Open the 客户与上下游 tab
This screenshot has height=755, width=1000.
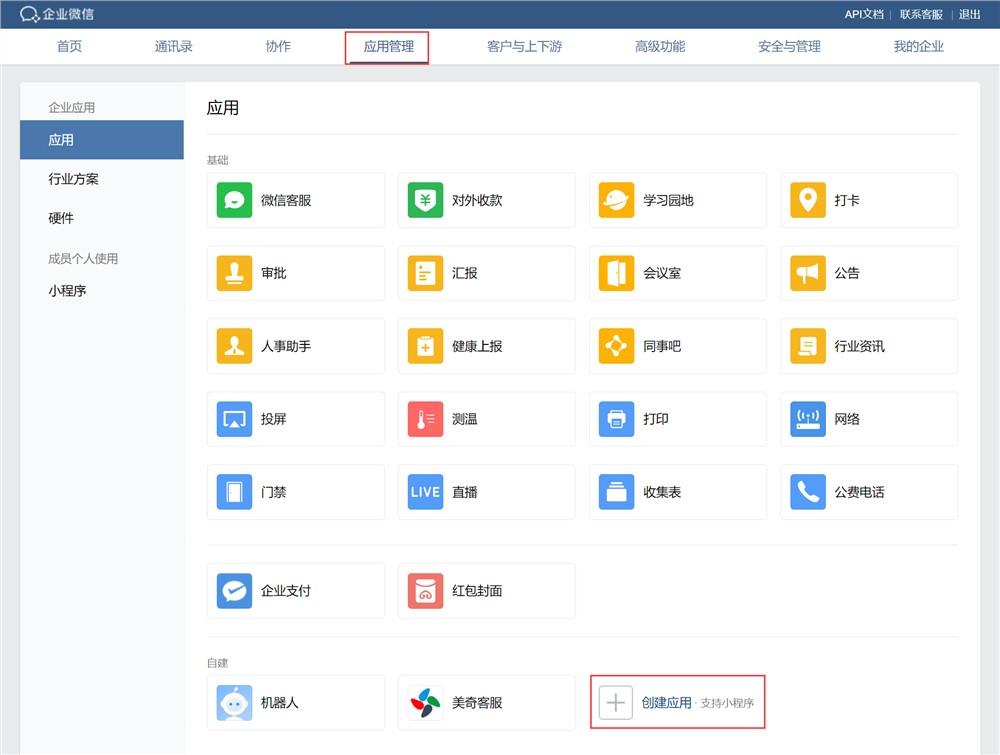[524, 47]
